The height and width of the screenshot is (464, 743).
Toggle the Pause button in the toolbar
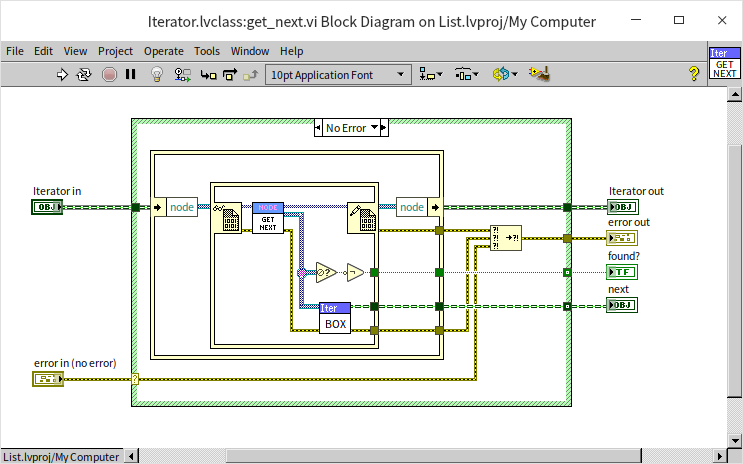pos(130,74)
